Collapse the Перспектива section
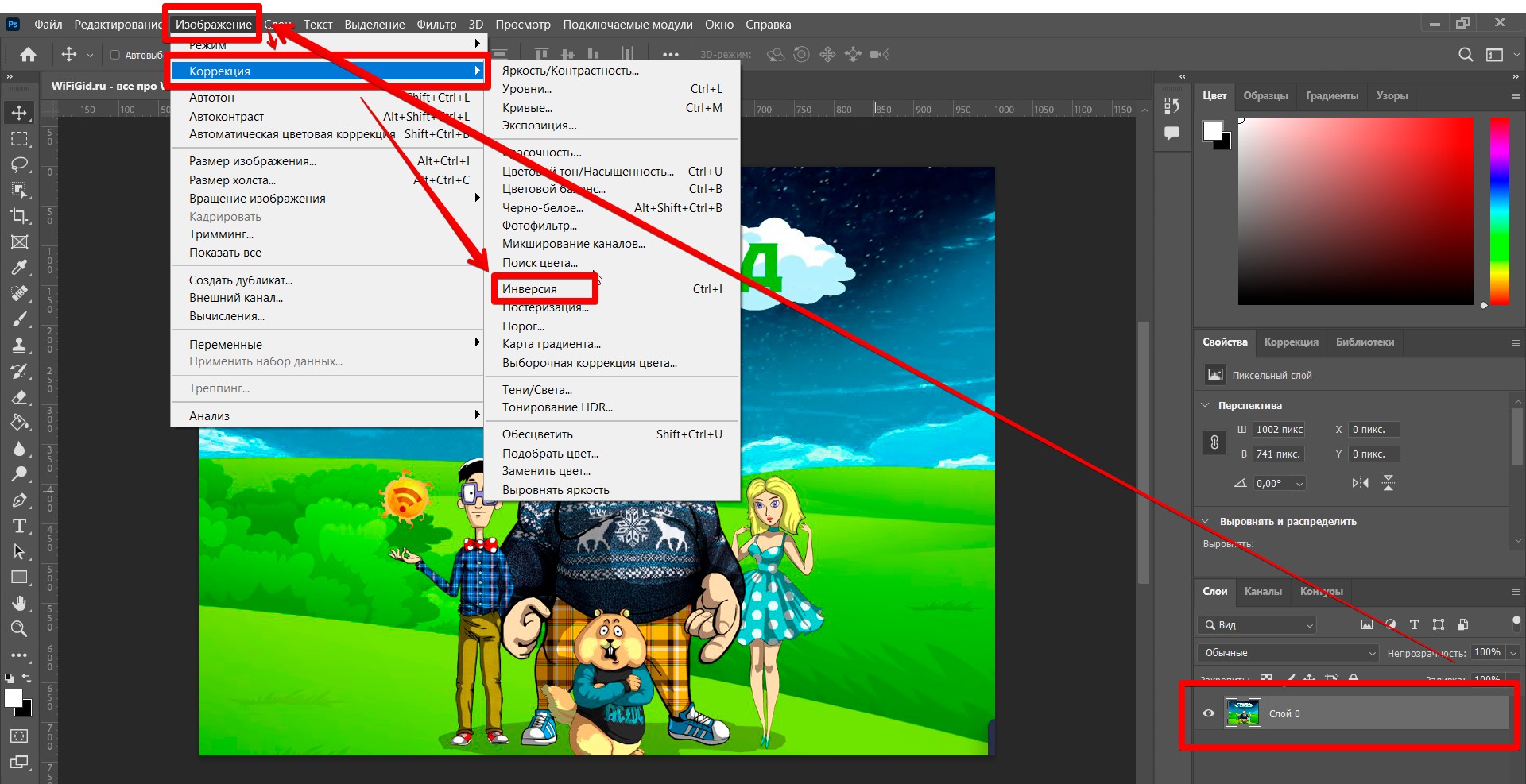 click(x=1205, y=405)
